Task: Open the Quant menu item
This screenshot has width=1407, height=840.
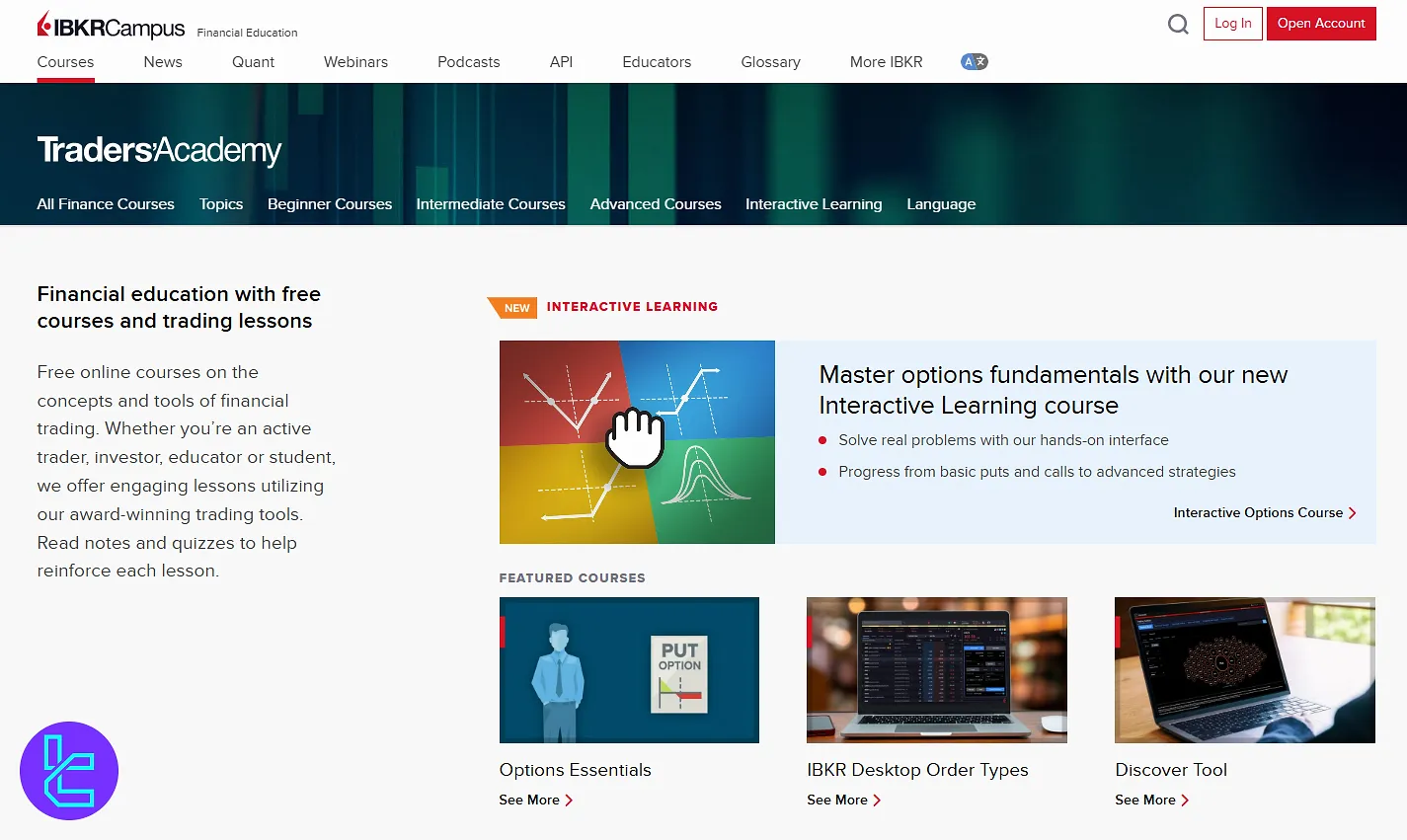Action: click(x=253, y=61)
